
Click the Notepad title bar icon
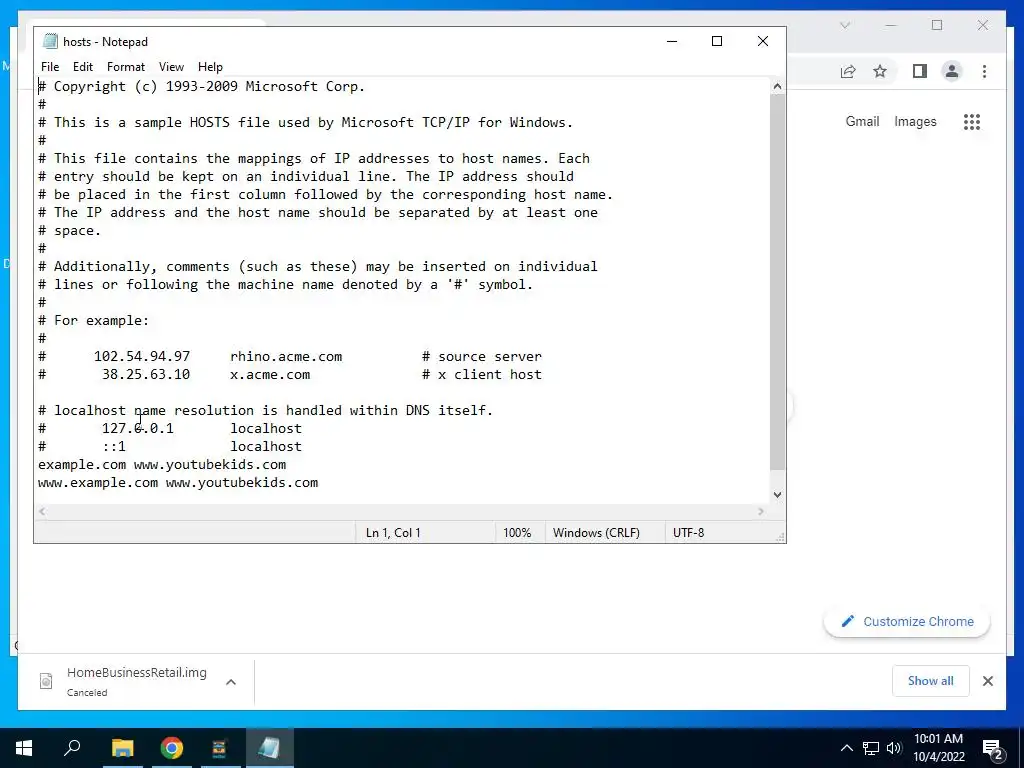click(x=50, y=41)
